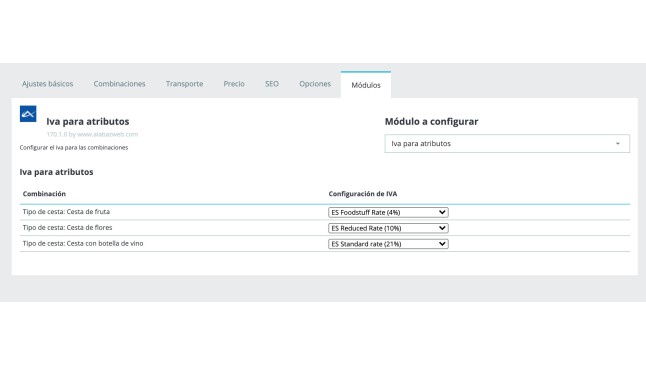Switch to the Combinaciones tab
The image size is (646, 366).
point(119,84)
